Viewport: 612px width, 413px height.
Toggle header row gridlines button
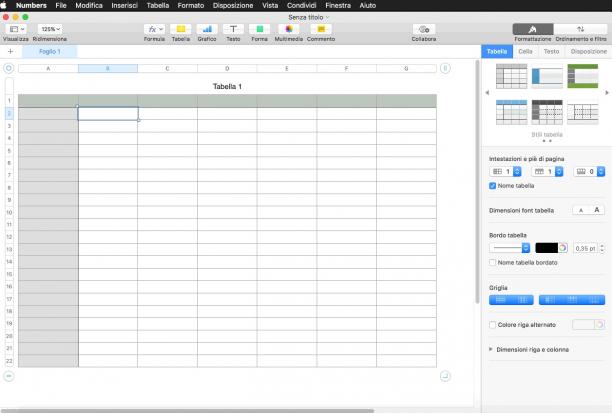(x=572, y=300)
